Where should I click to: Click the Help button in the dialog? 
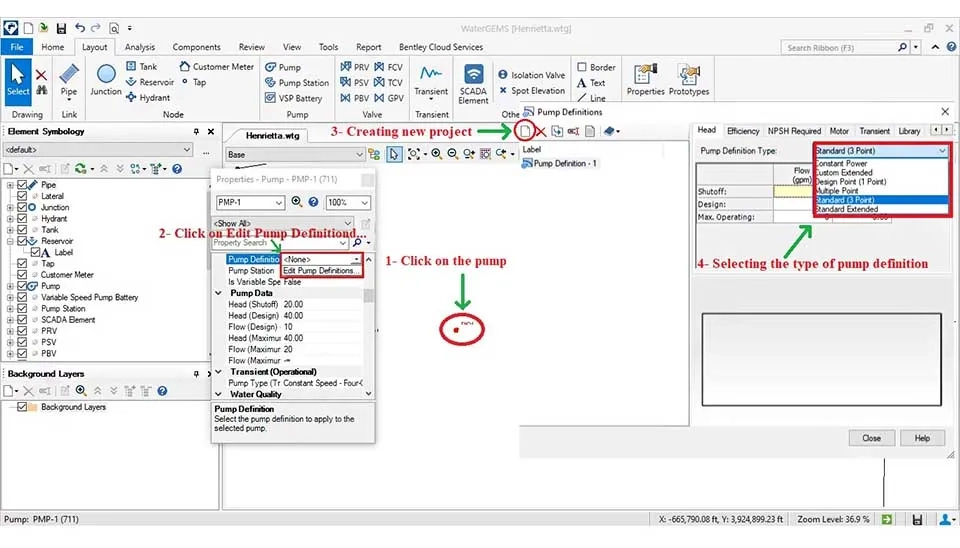click(922, 438)
